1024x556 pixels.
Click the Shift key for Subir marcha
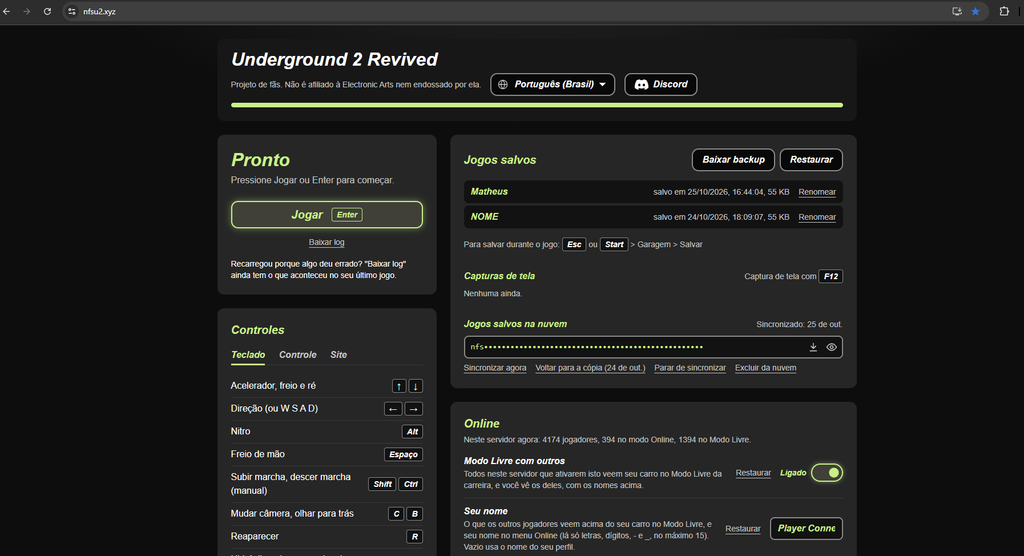coord(383,484)
